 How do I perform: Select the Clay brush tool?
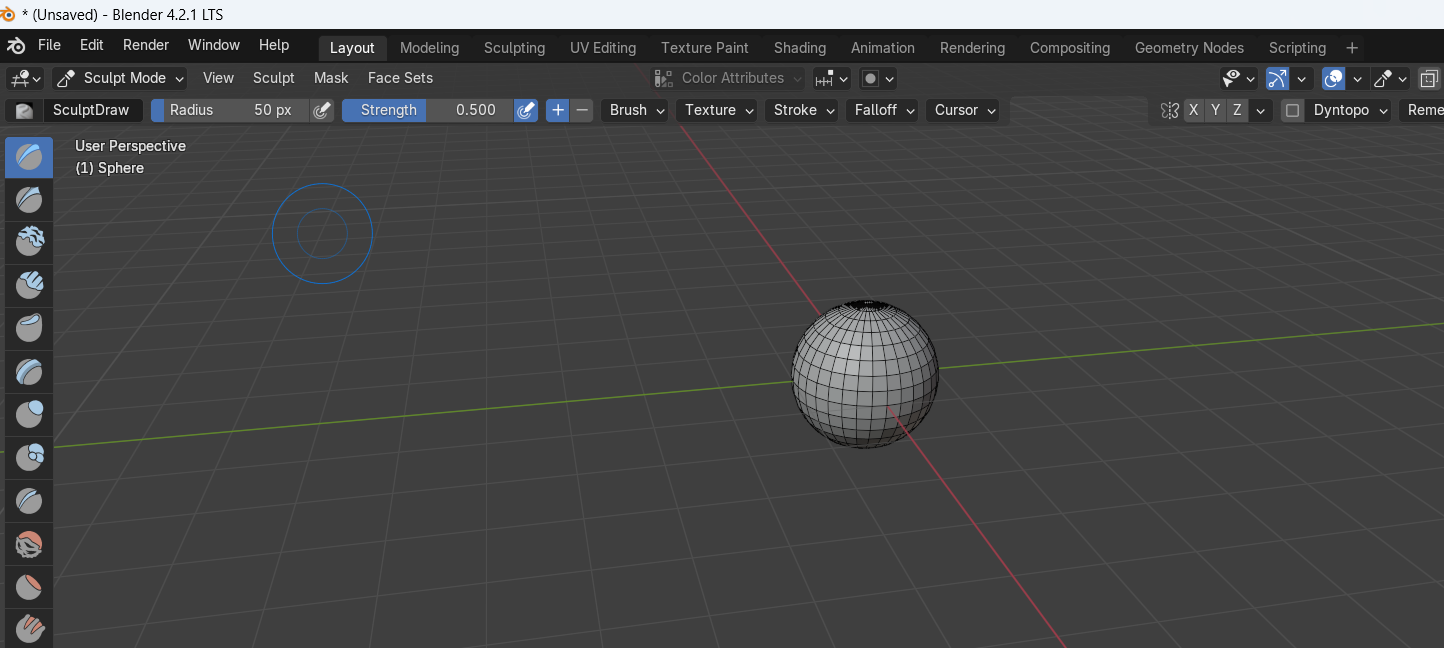29,241
